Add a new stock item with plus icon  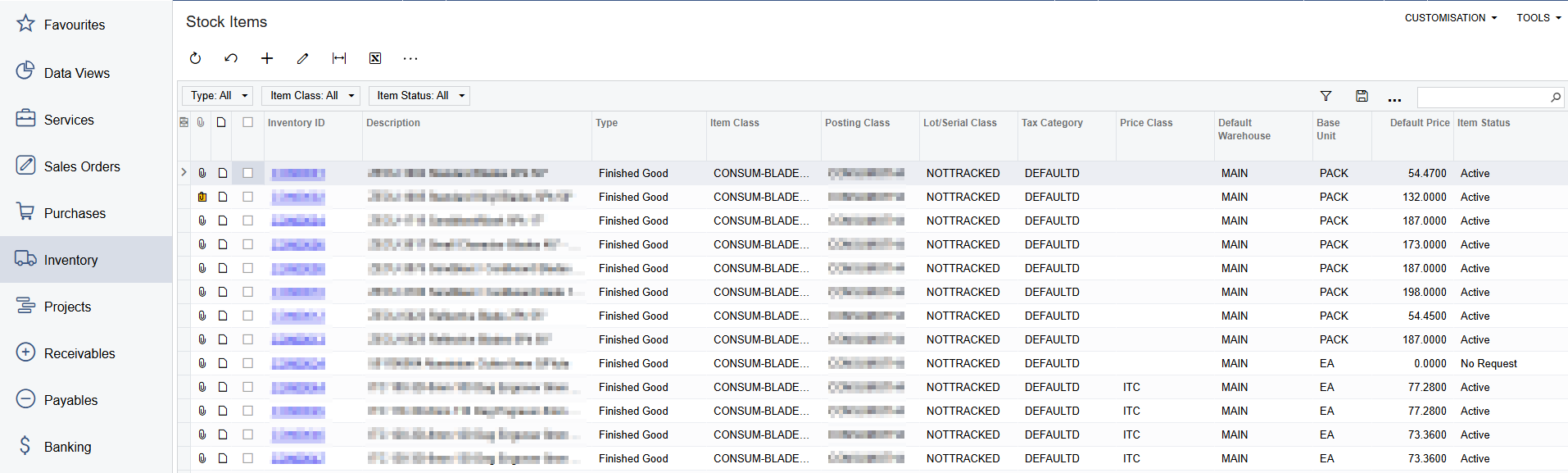(267, 58)
